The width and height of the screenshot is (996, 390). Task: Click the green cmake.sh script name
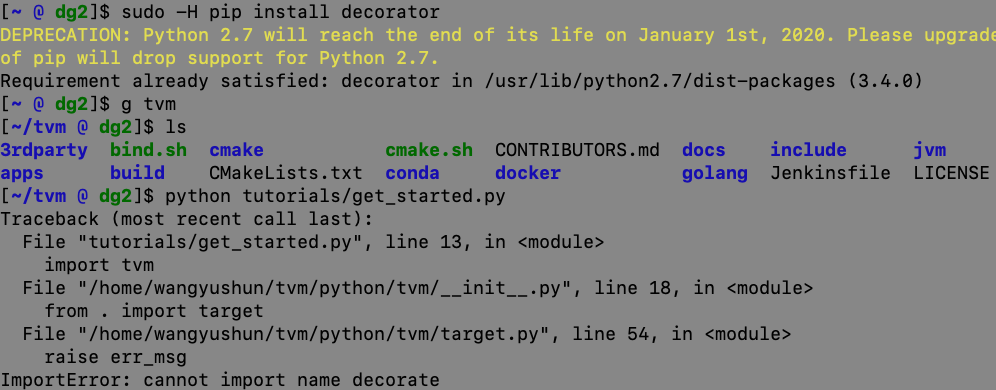(x=429, y=151)
